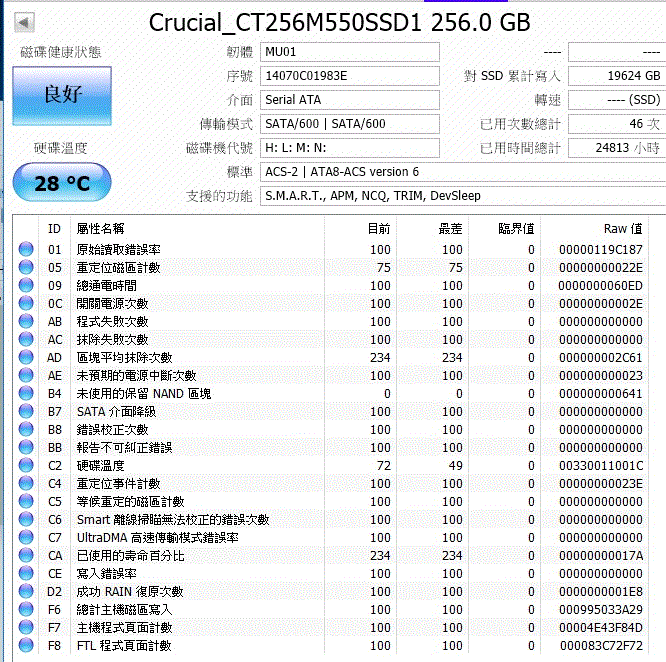The width and height of the screenshot is (666, 662).
Task: Click the drive letter field H: L: M: N:
Action: [x=350, y=148]
